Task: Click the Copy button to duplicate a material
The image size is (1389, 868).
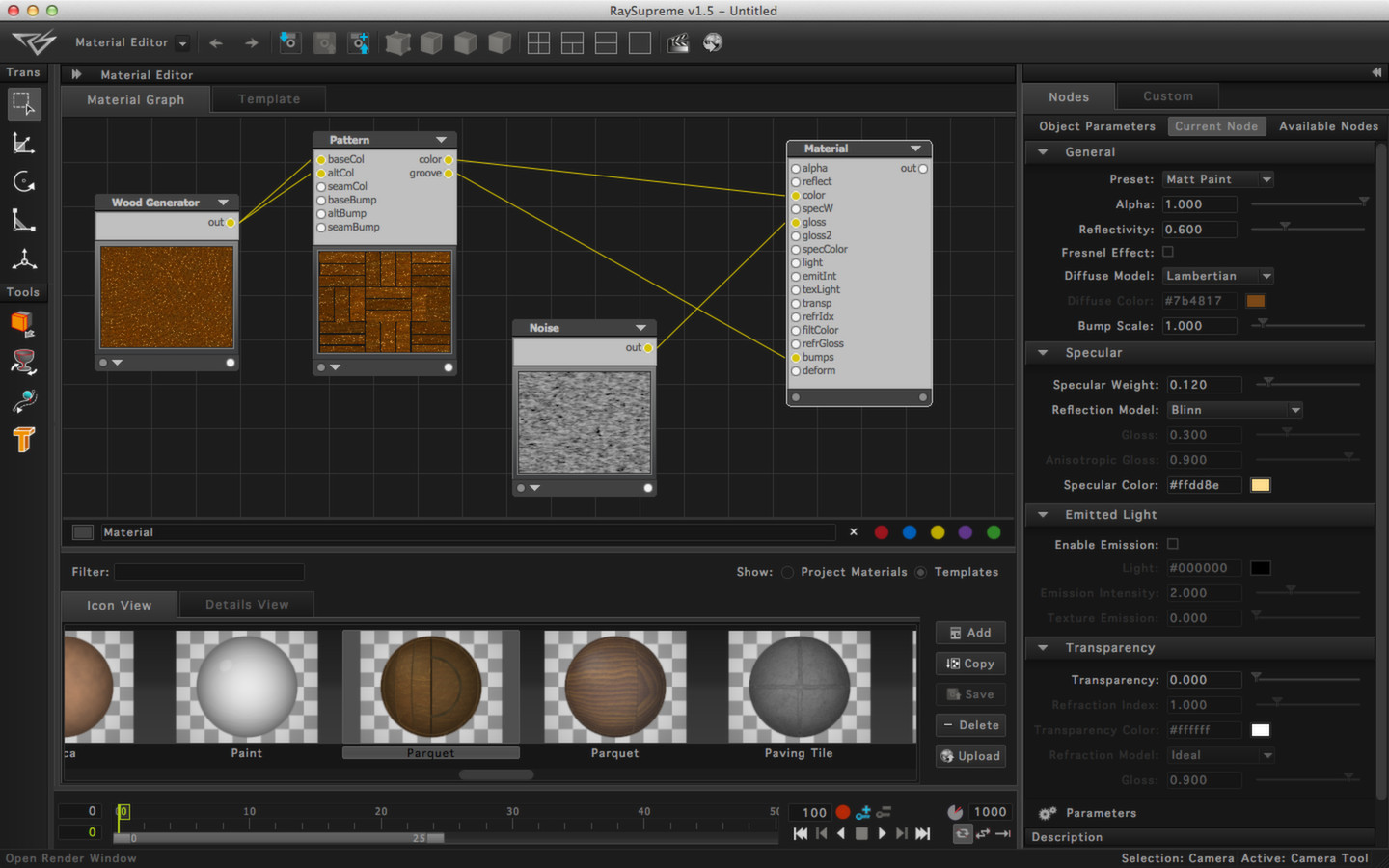Action: pos(970,664)
